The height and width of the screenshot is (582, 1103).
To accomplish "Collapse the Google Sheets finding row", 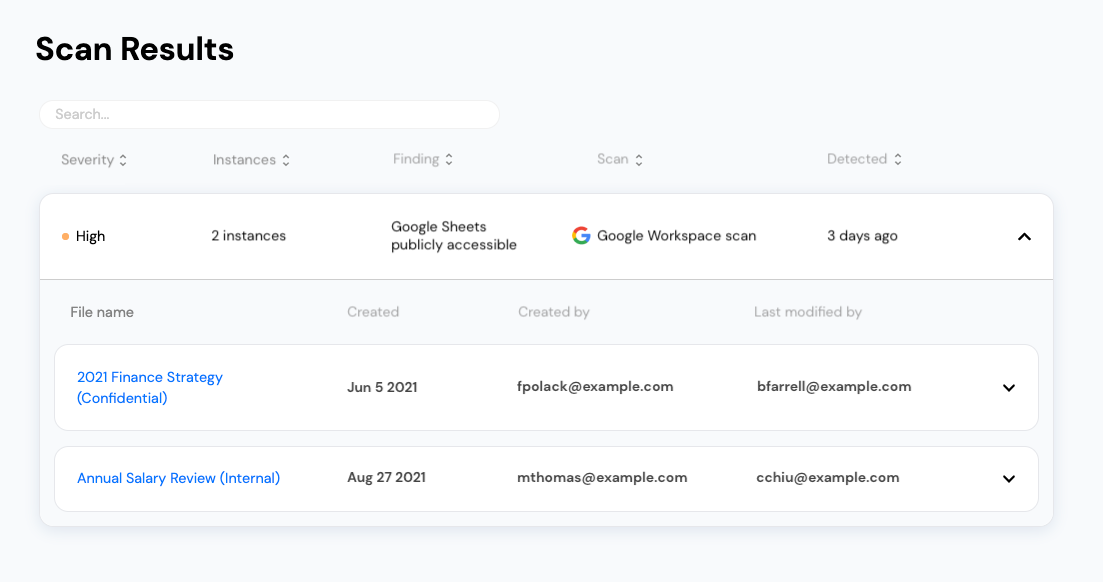I will 1023,237.
